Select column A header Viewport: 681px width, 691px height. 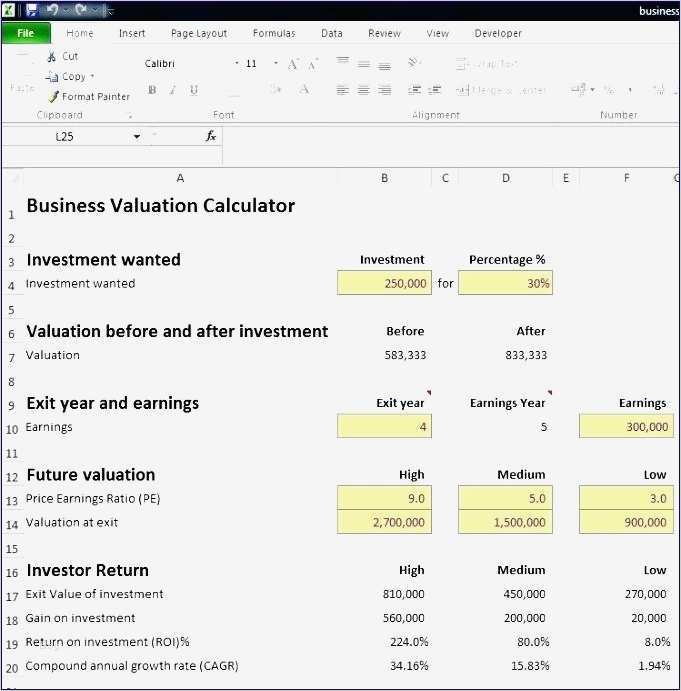coord(180,178)
